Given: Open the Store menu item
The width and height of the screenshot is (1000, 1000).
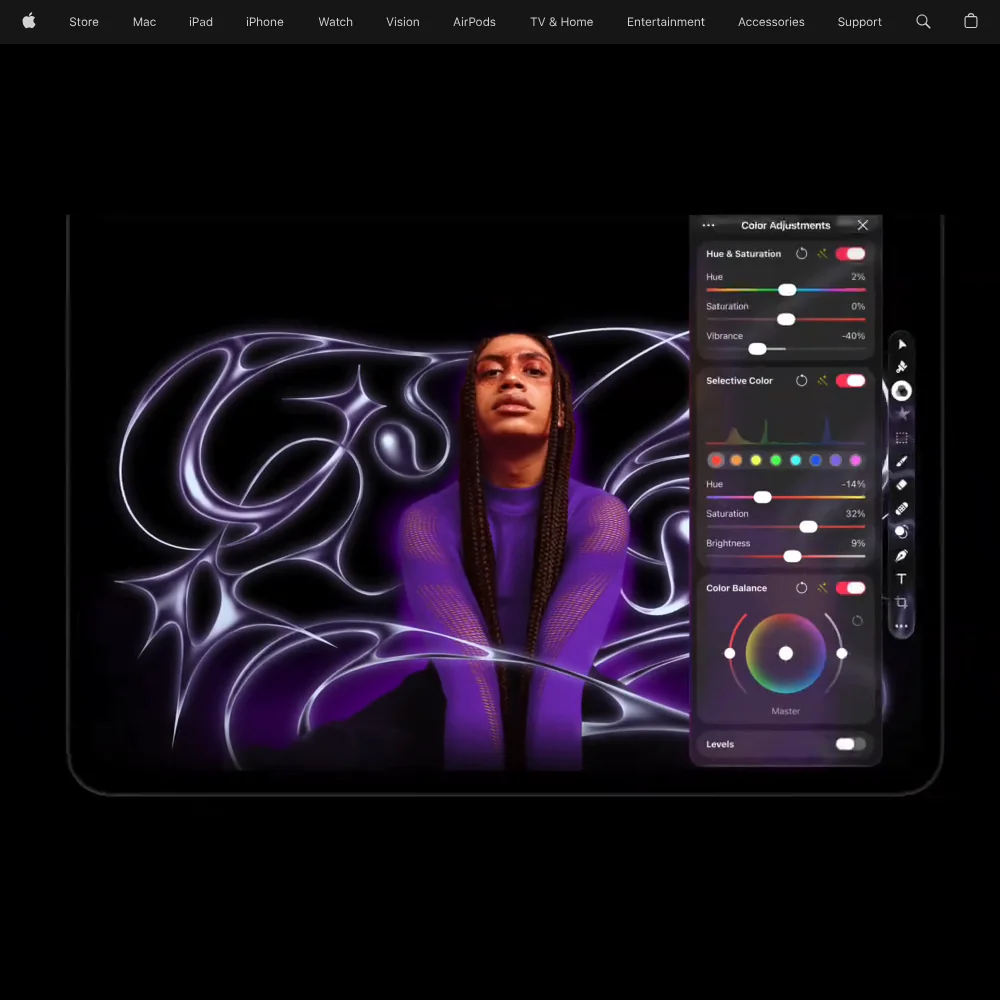Looking at the screenshot, I should tap(84, 22).
